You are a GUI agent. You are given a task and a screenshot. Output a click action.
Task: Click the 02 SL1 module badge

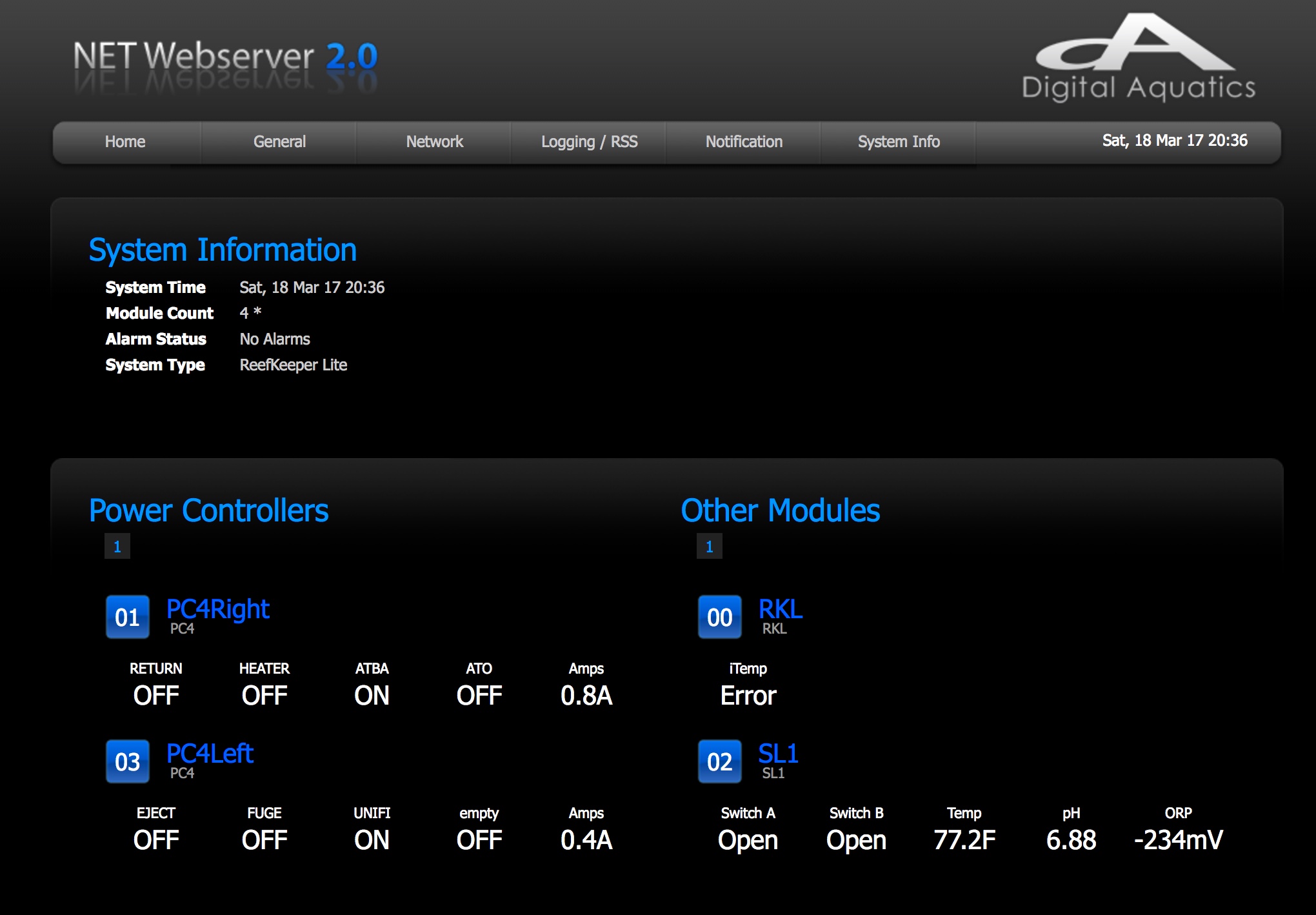719,761
